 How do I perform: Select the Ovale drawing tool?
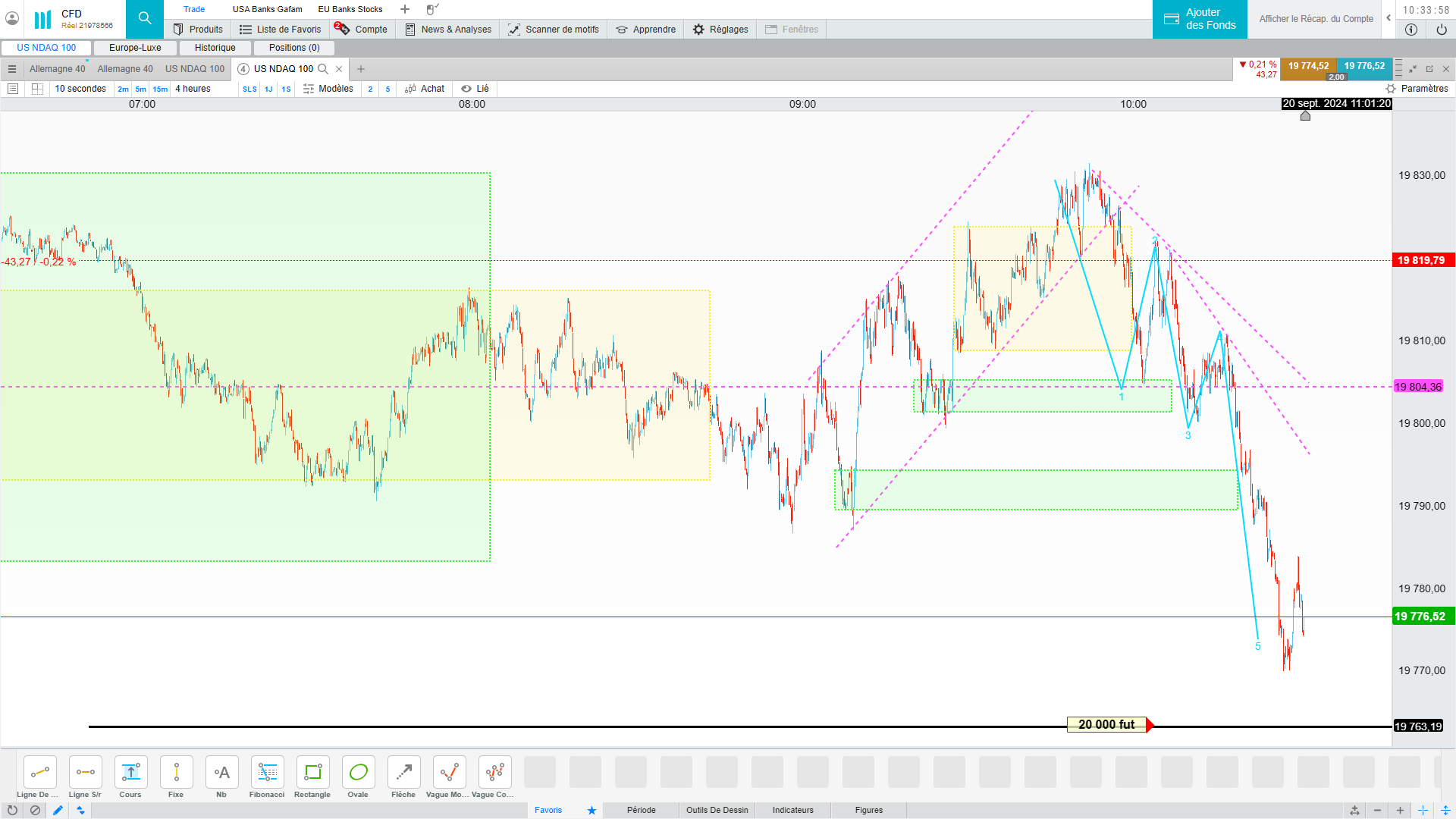(x=358, y=773)
